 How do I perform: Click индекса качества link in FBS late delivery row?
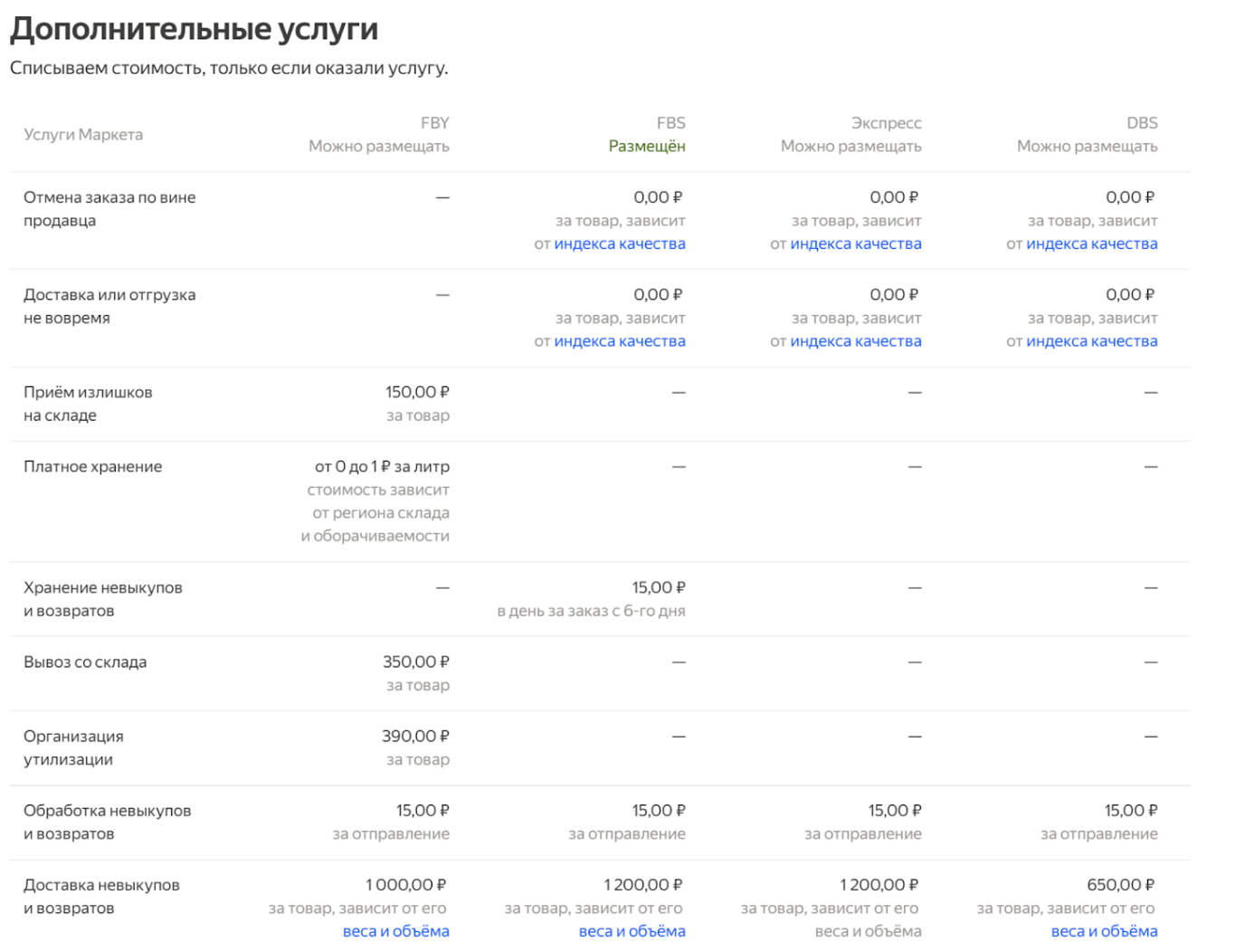coord(620,341)
